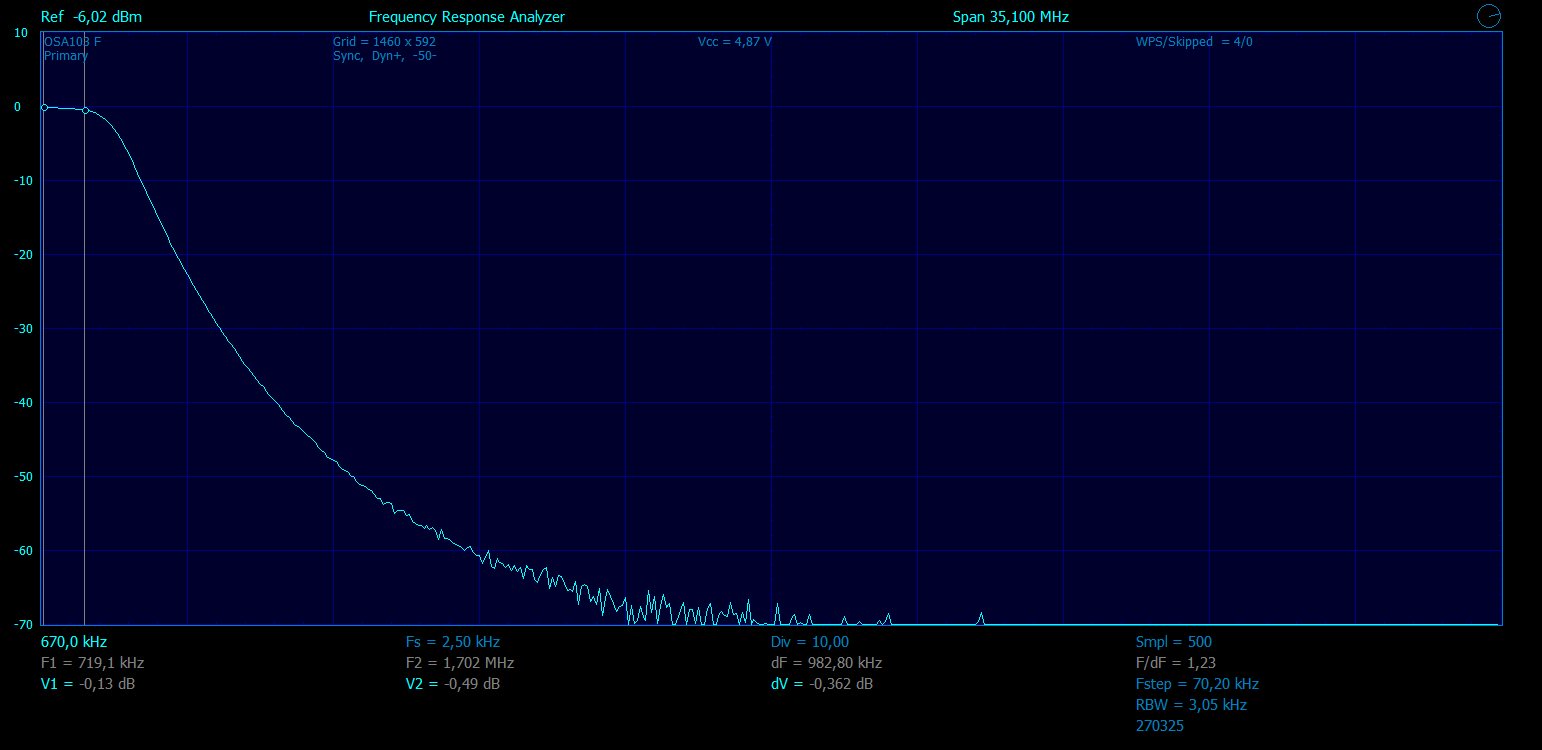Screen dimensions: 1542x750
Task: Click the Ref -6,02 dBm label
Action: [91, 17]
